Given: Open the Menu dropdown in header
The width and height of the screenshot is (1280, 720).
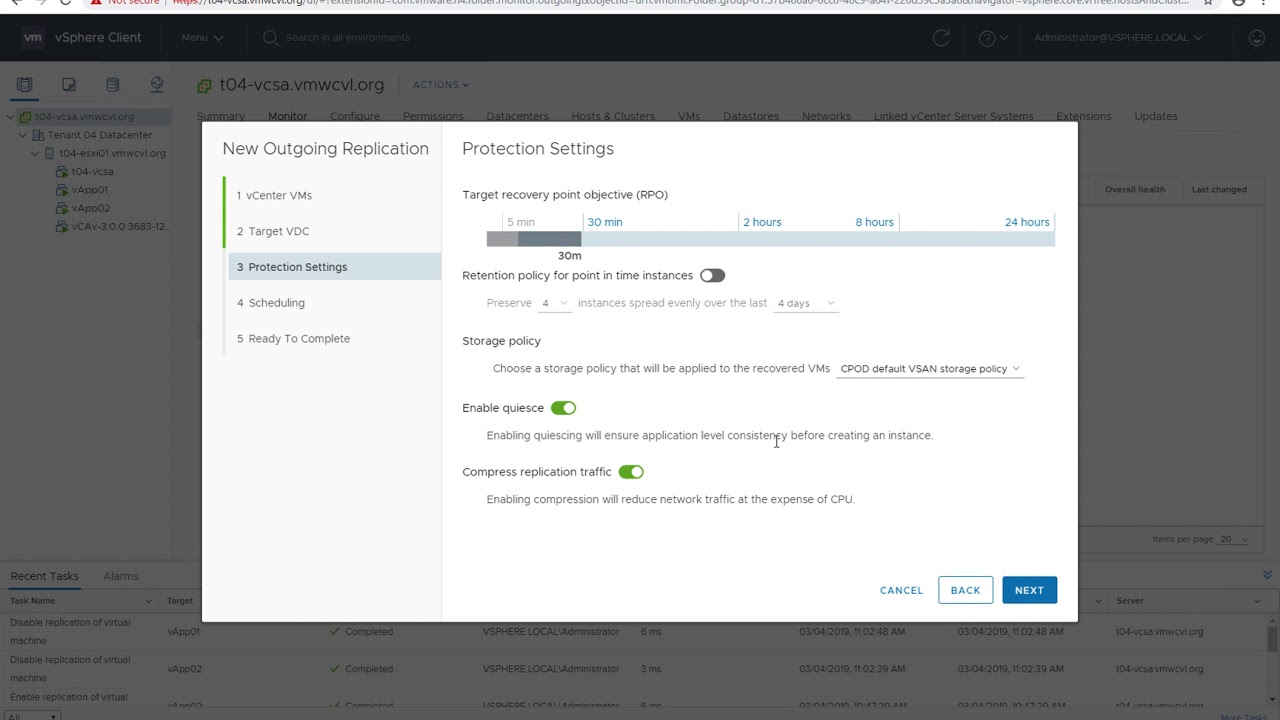Looking at the screenshot, I should [x=202, y=38].
